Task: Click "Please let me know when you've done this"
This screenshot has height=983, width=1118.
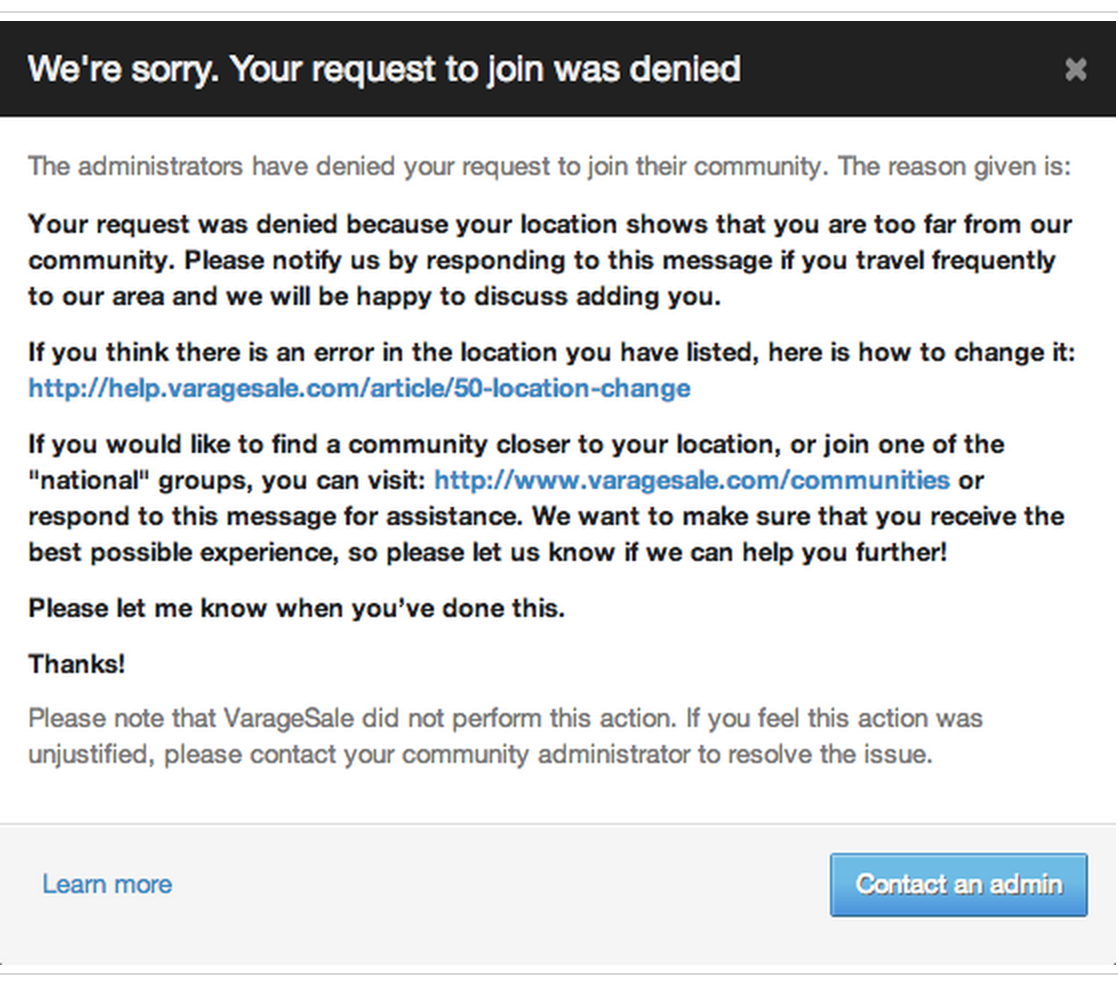Action: point(296,608)
